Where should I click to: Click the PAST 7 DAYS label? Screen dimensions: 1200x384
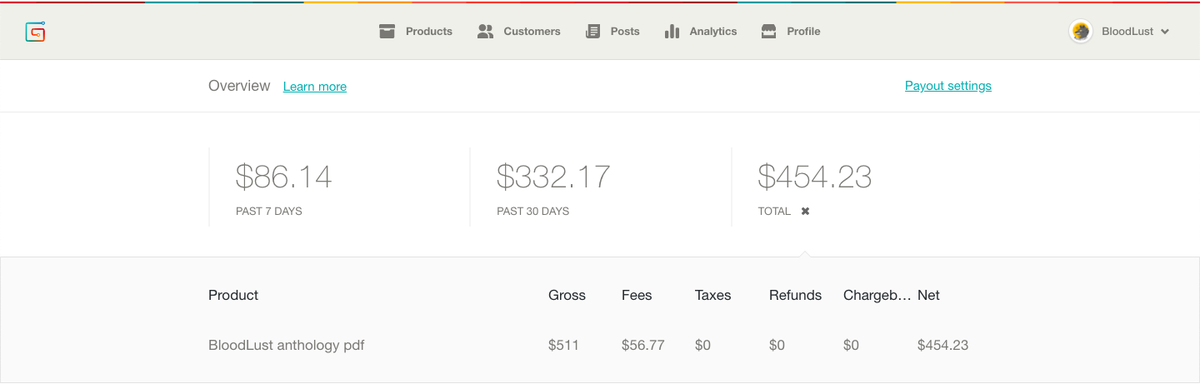click(269, 212)
